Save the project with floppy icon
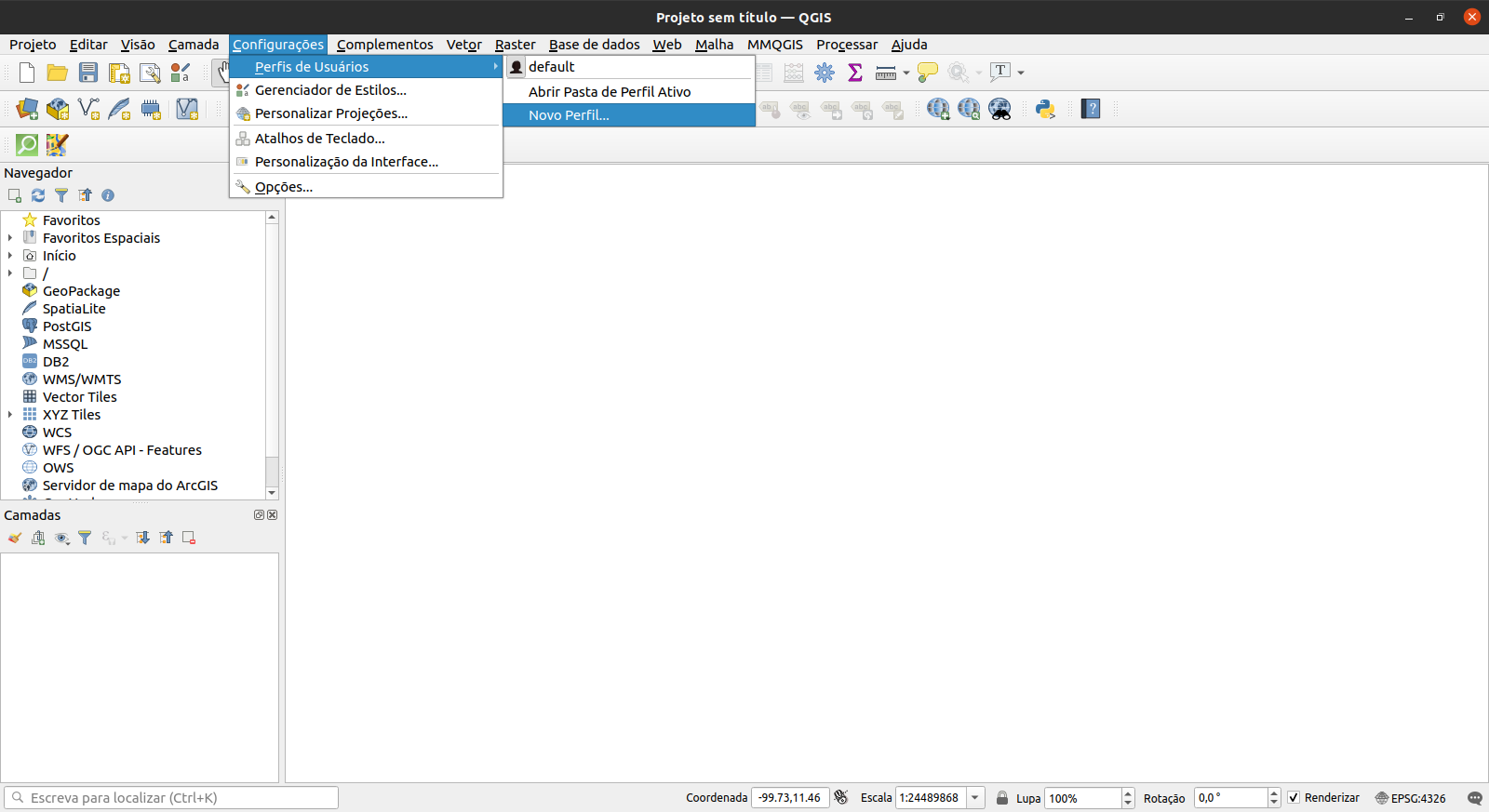Image resolution: width=1489 pixels, height=812 pixels. pyautogui.click(x=88, y=73)
